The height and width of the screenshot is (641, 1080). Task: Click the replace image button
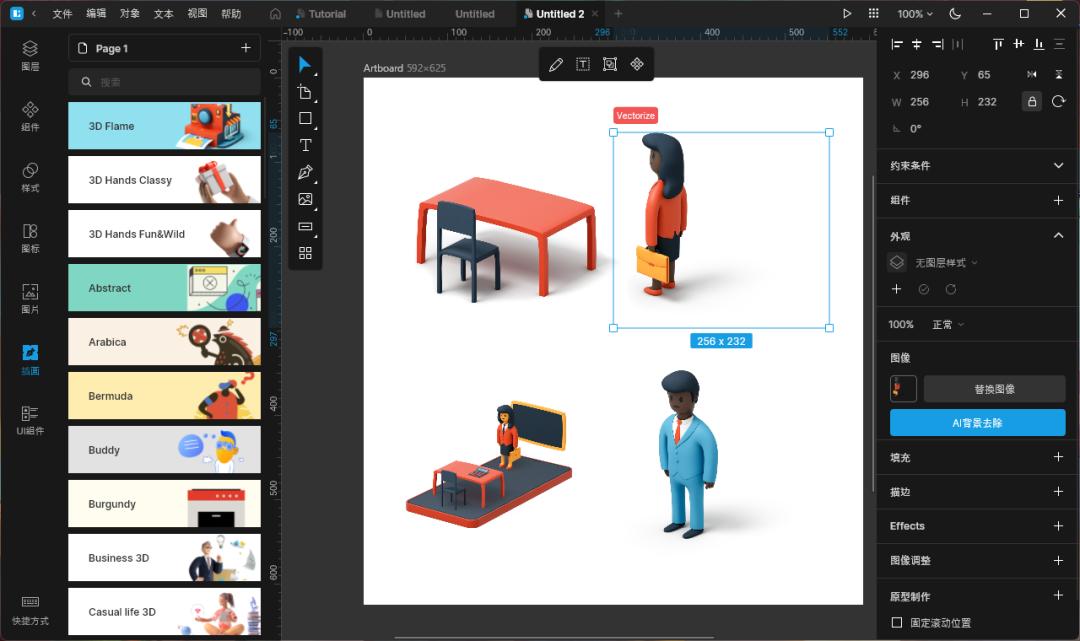[x=994, y=389]
